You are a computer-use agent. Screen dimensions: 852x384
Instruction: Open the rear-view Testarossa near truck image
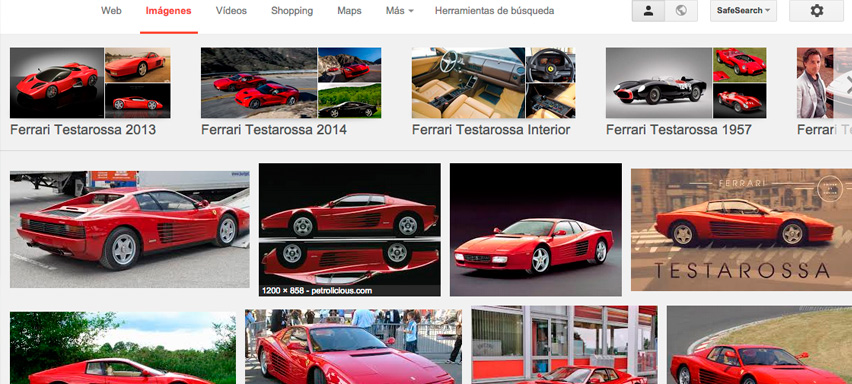129,229
